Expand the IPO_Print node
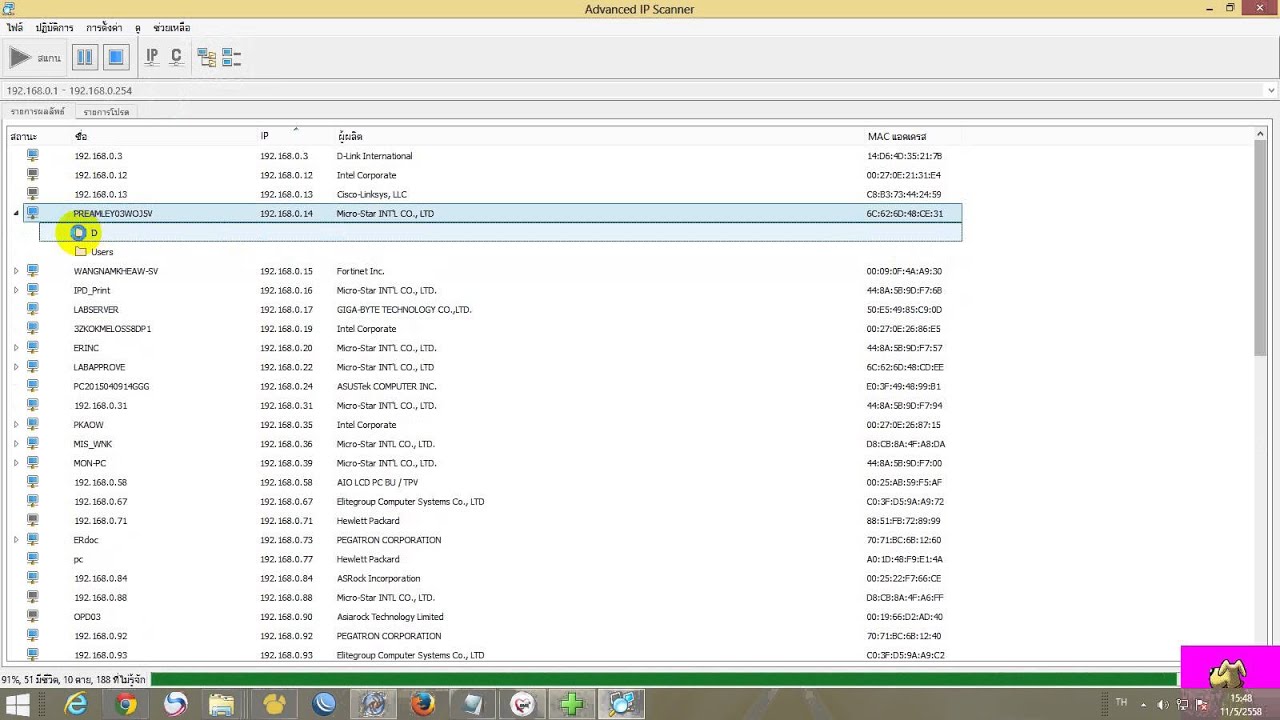The width and height of the screenshot is (1280, 720). tap(16, 290)
